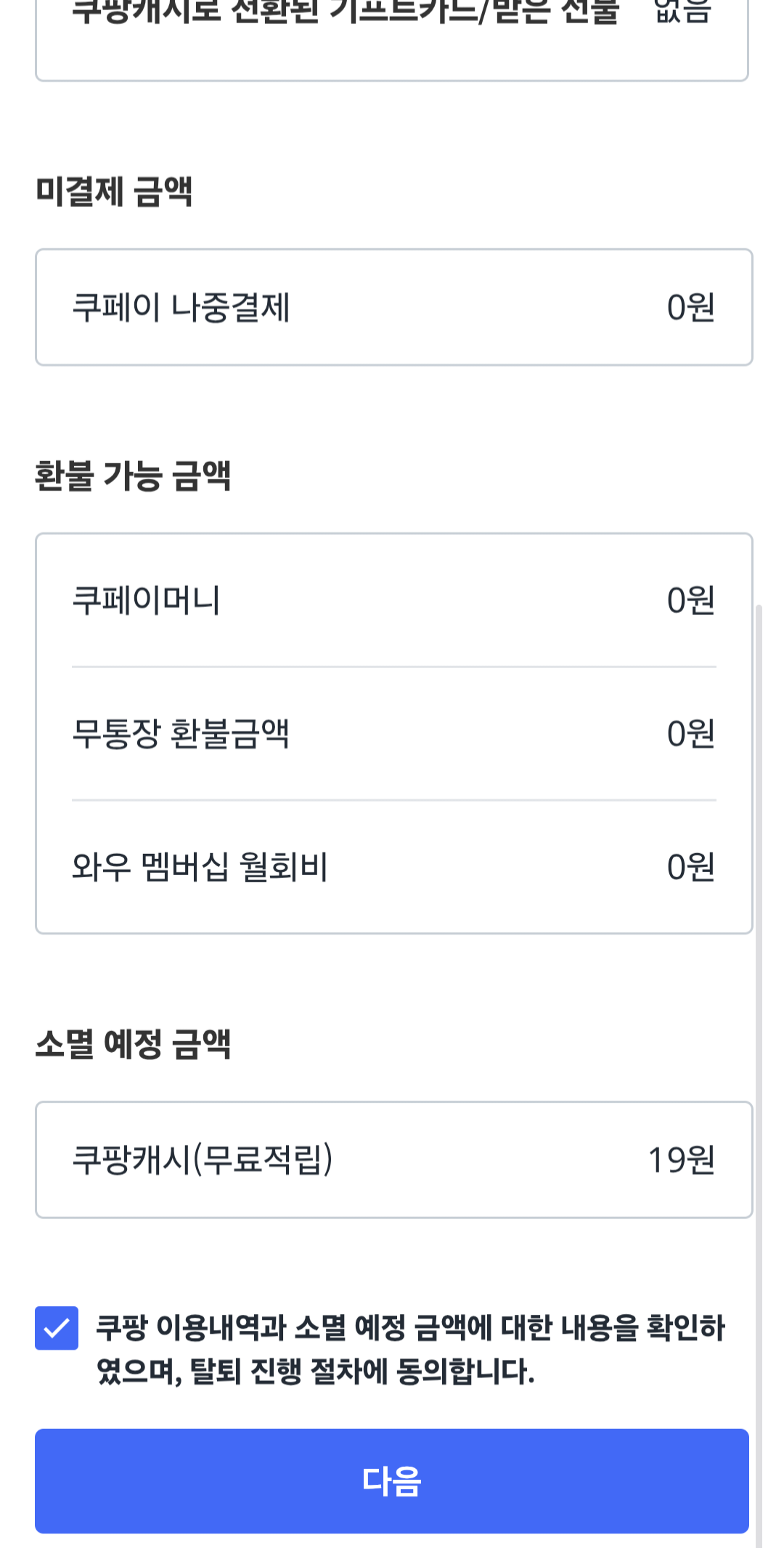
Task: Click the 쿠팡캐시(무료적립) label
Action: 203,1160
